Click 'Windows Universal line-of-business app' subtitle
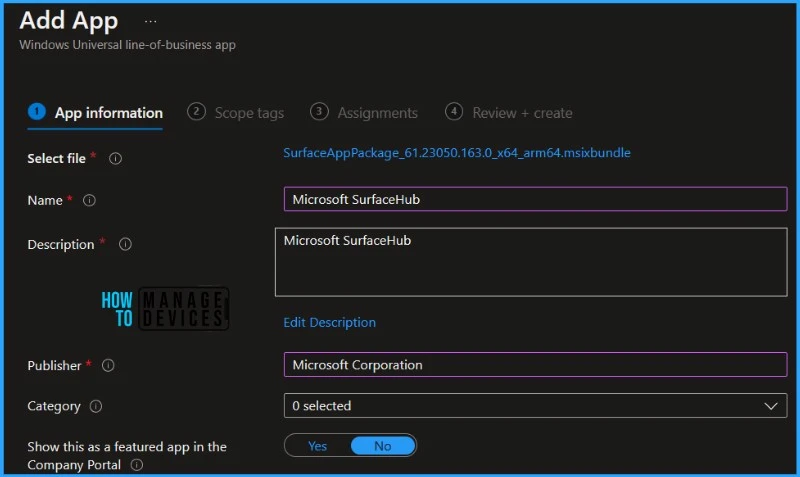The width and height of the screenshot is (800, 477). coord(128,45)
